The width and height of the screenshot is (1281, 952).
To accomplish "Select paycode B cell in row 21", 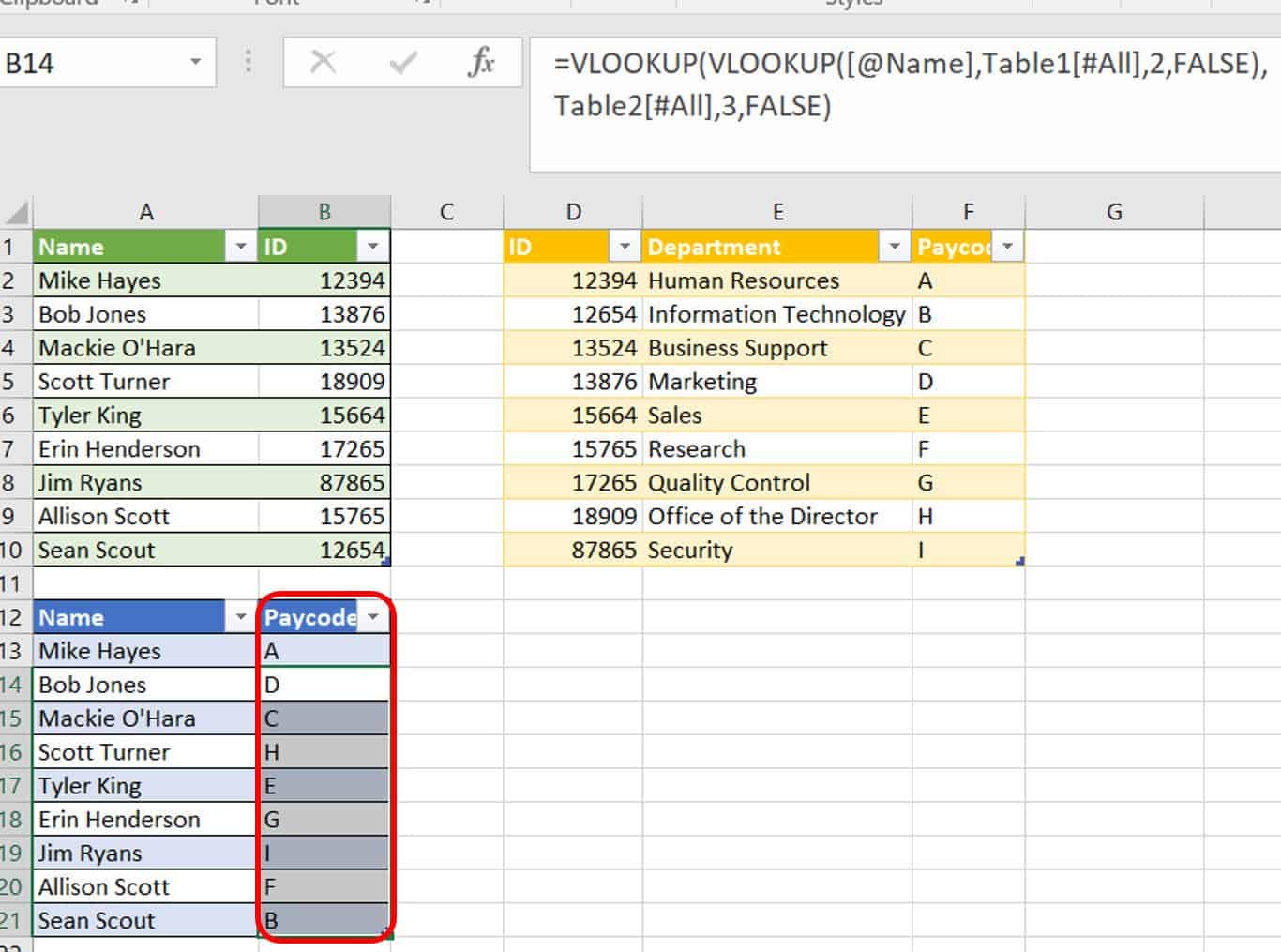I will click(x=324, y=921).
